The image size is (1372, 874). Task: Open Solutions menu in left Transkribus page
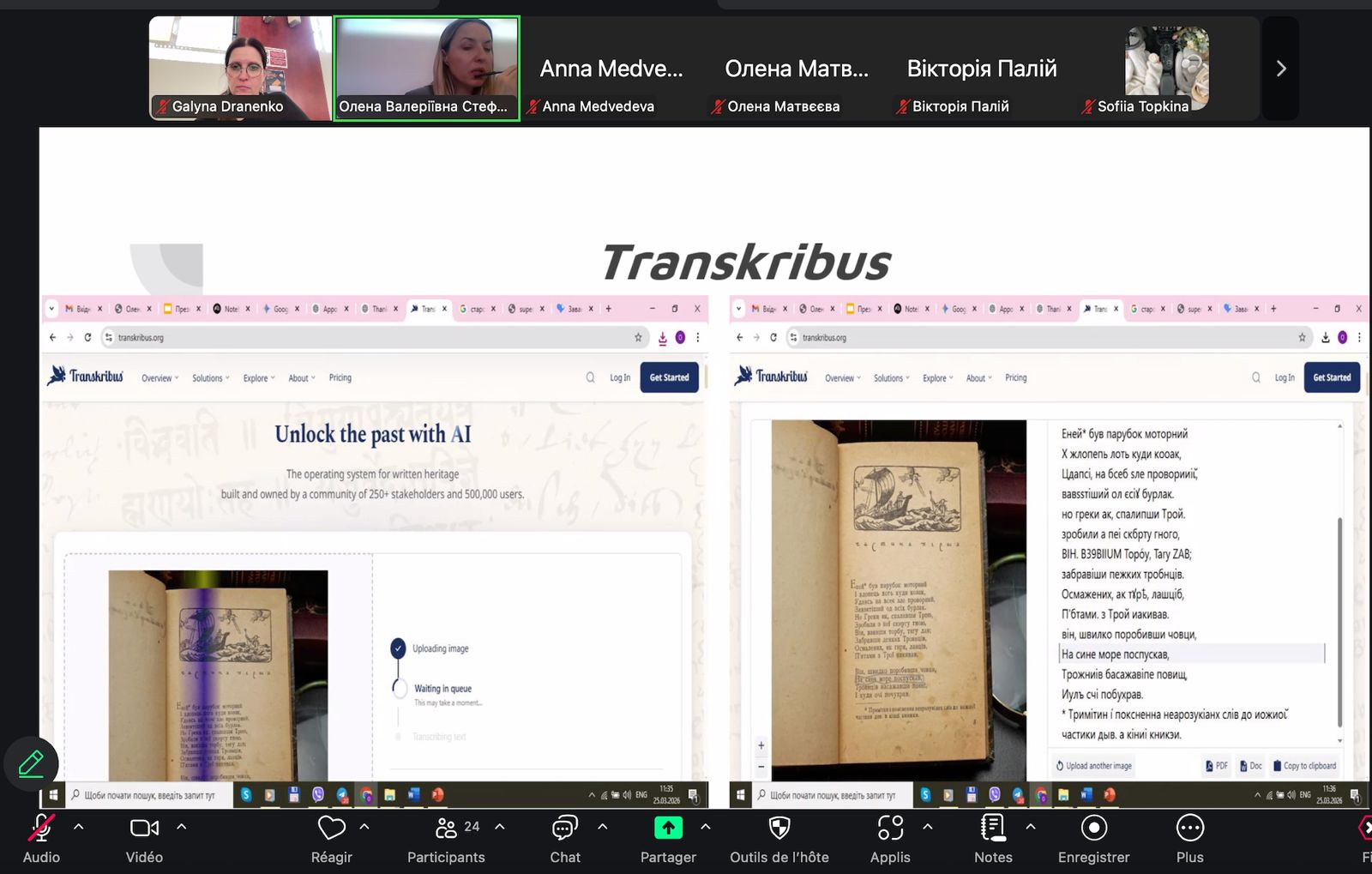[211, 378]
